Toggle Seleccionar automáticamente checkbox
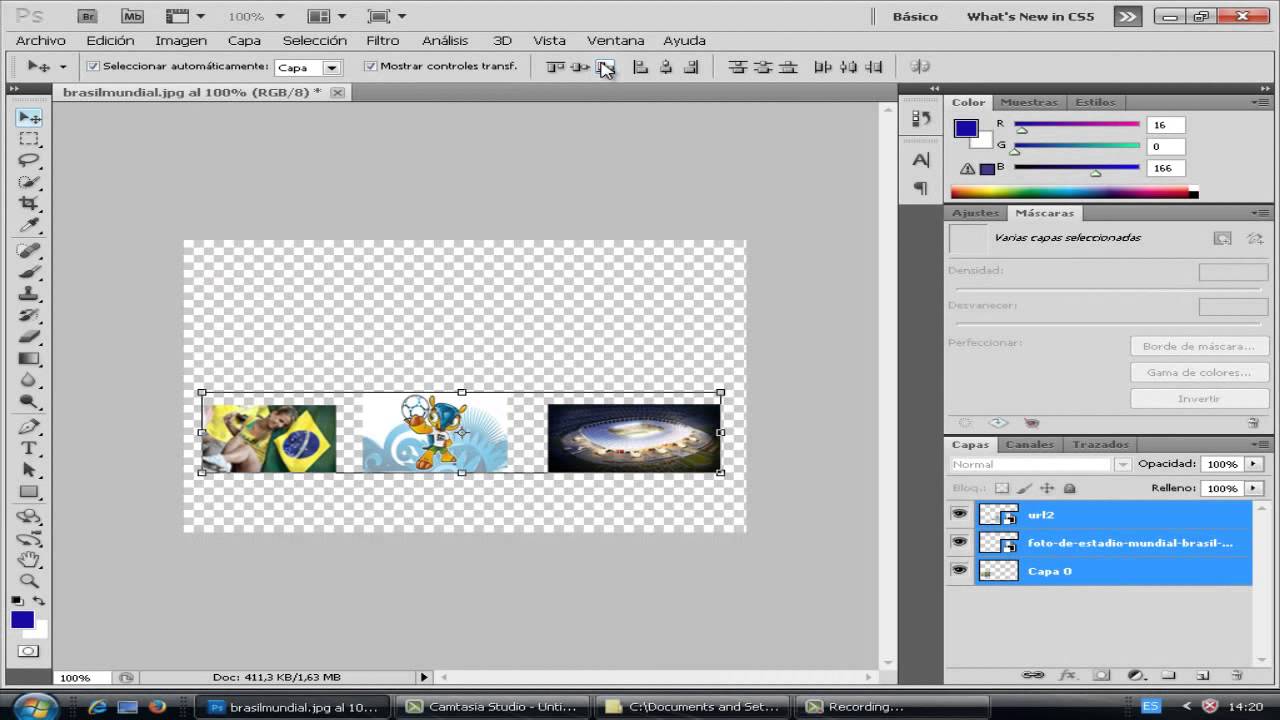1280x720 pixels. tap(93, 66)
